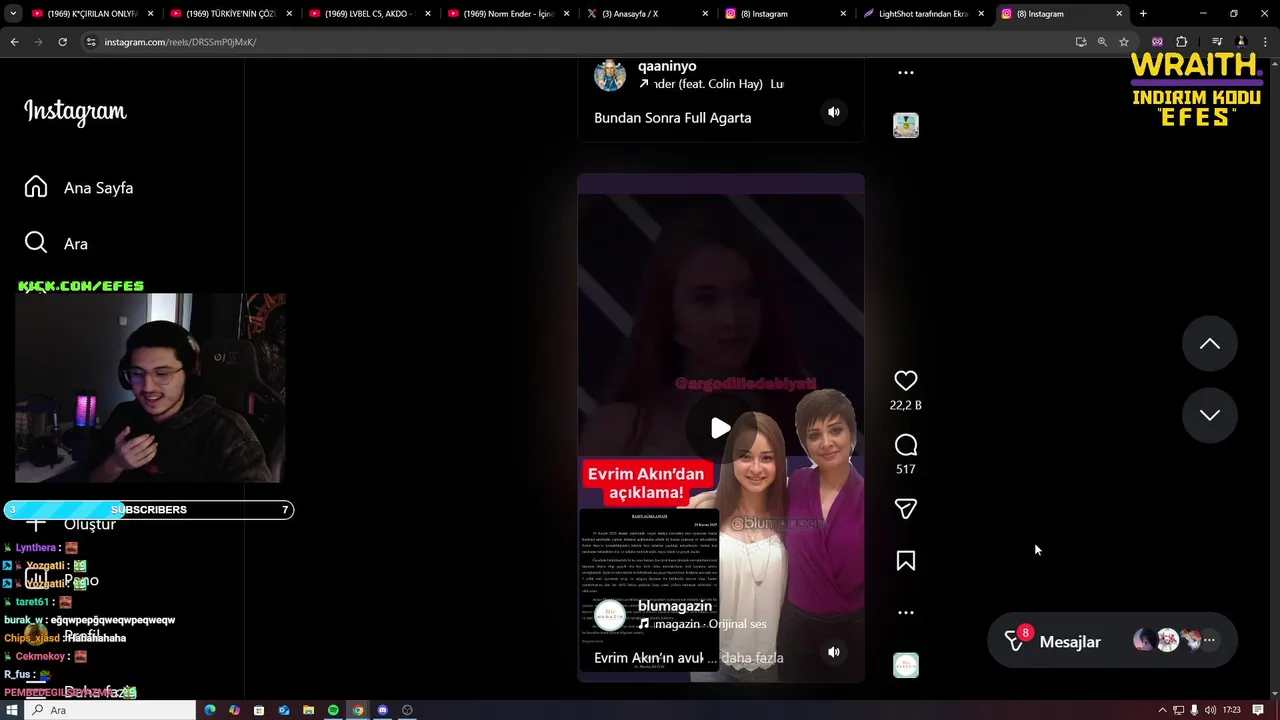This screenshot has width=1280, height=720.
Task: Like the blumagazin reel with heart icon
Action: pyautogui.click(x=905, y=380)
